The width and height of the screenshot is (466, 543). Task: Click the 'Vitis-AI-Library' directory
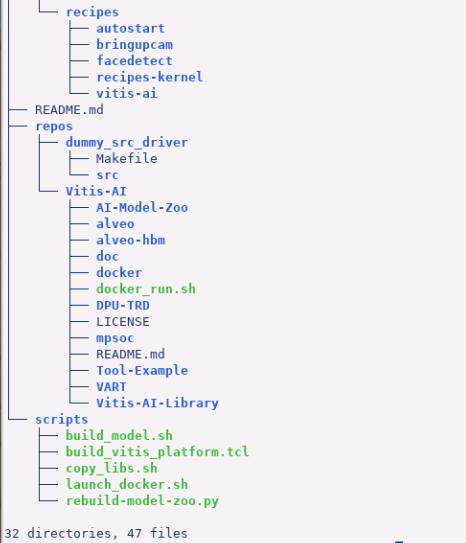pyautogui.click(x=157, y=403)
